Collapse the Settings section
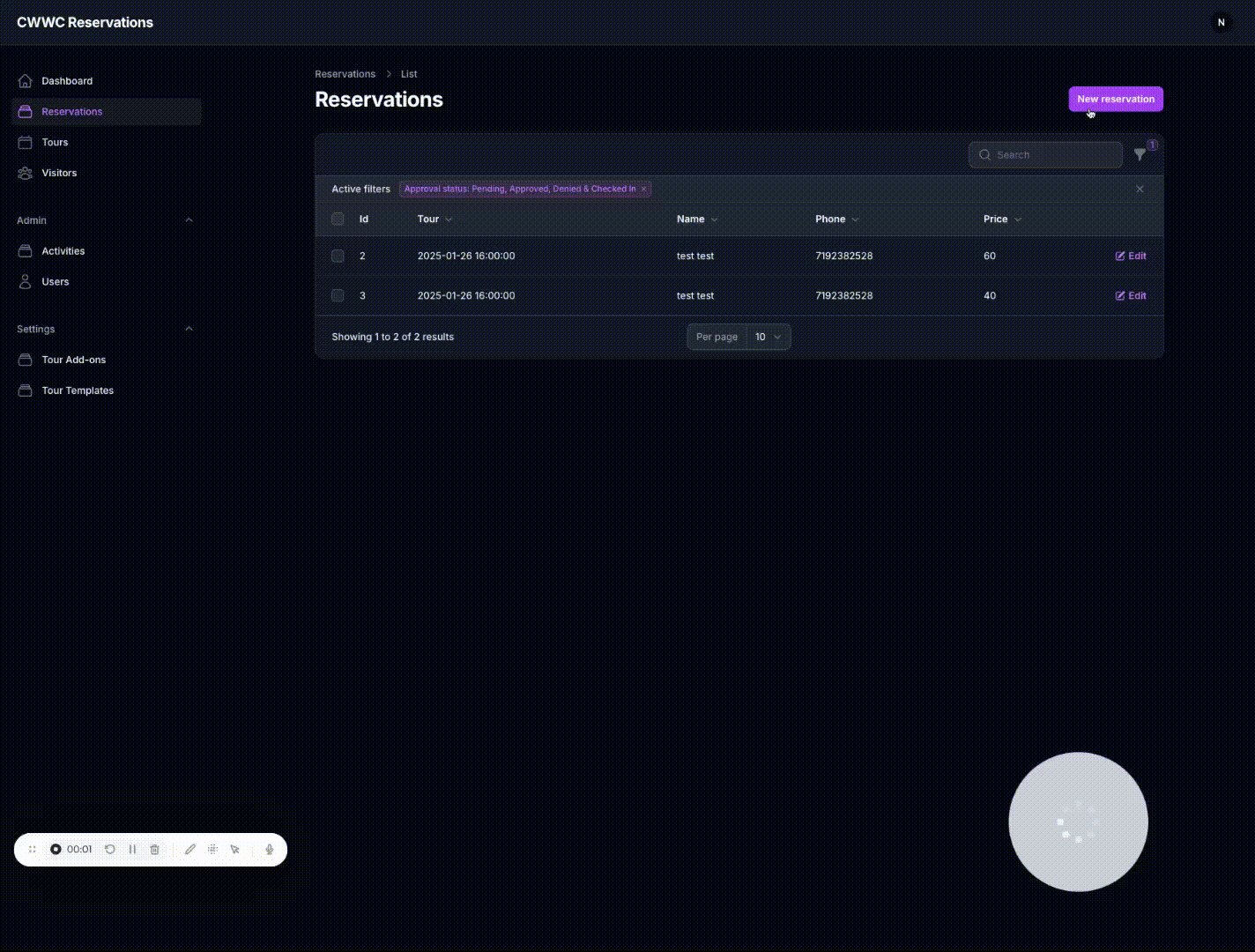This screenshot has width=1255, height=952. click(x=189, y=328)
